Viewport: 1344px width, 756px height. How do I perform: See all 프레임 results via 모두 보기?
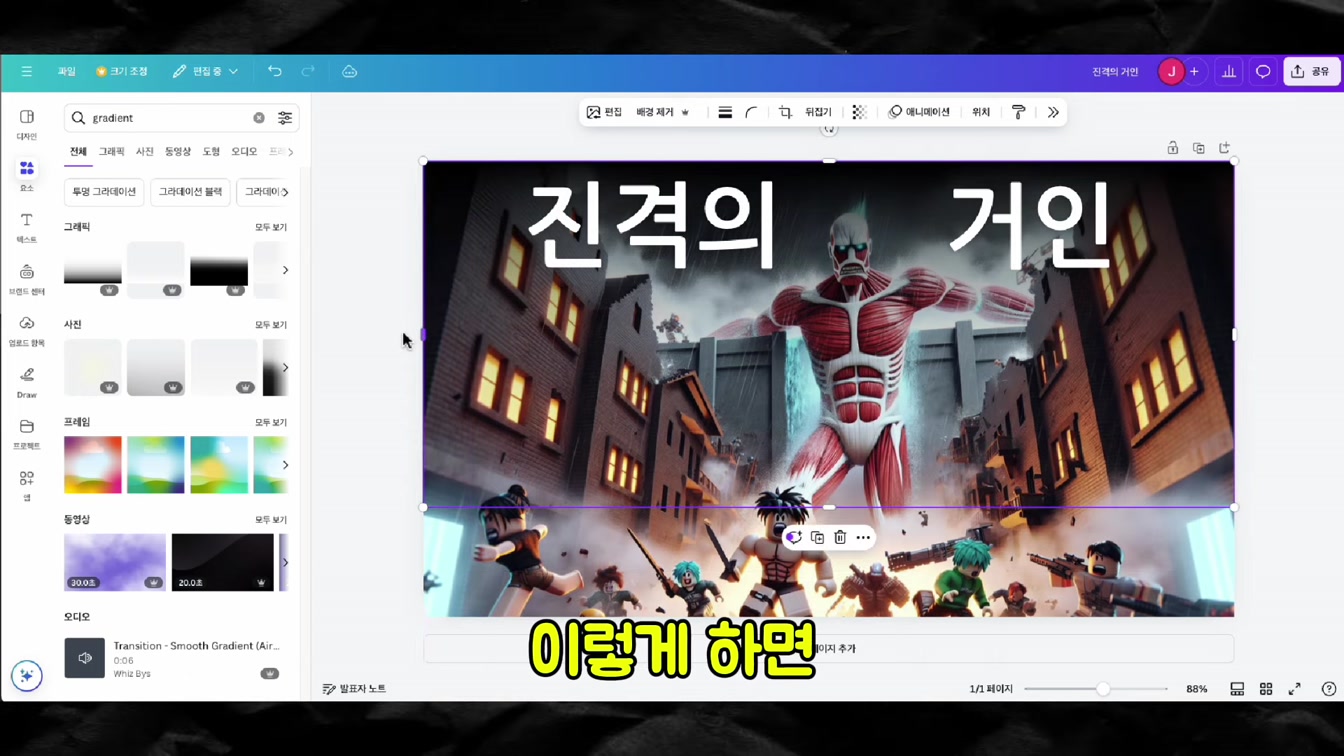click(x=270, y=423)
